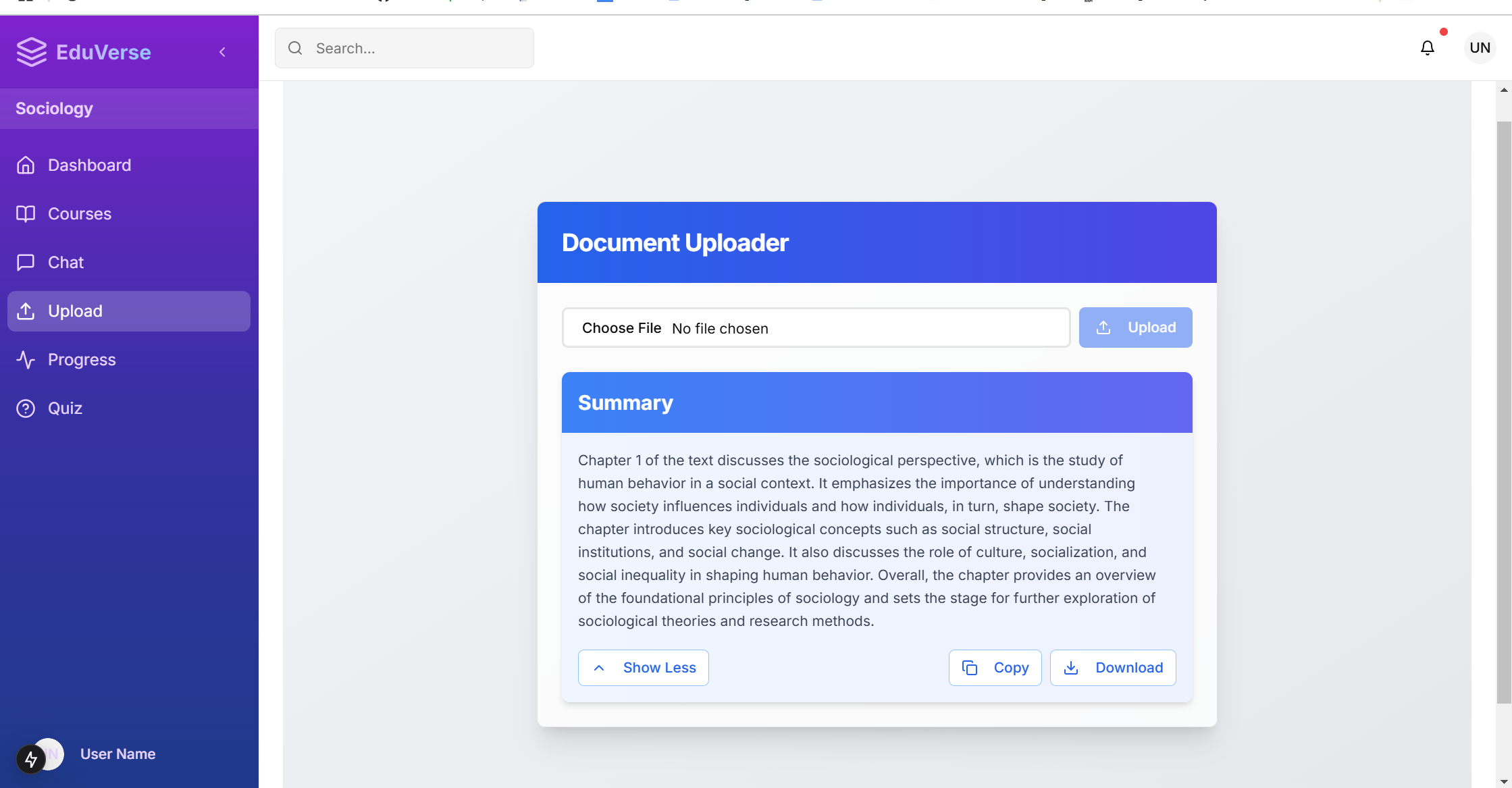The image size is (1512, 788).
Task: Click the vertical page scrollbar
Action: click(1503, 412)
